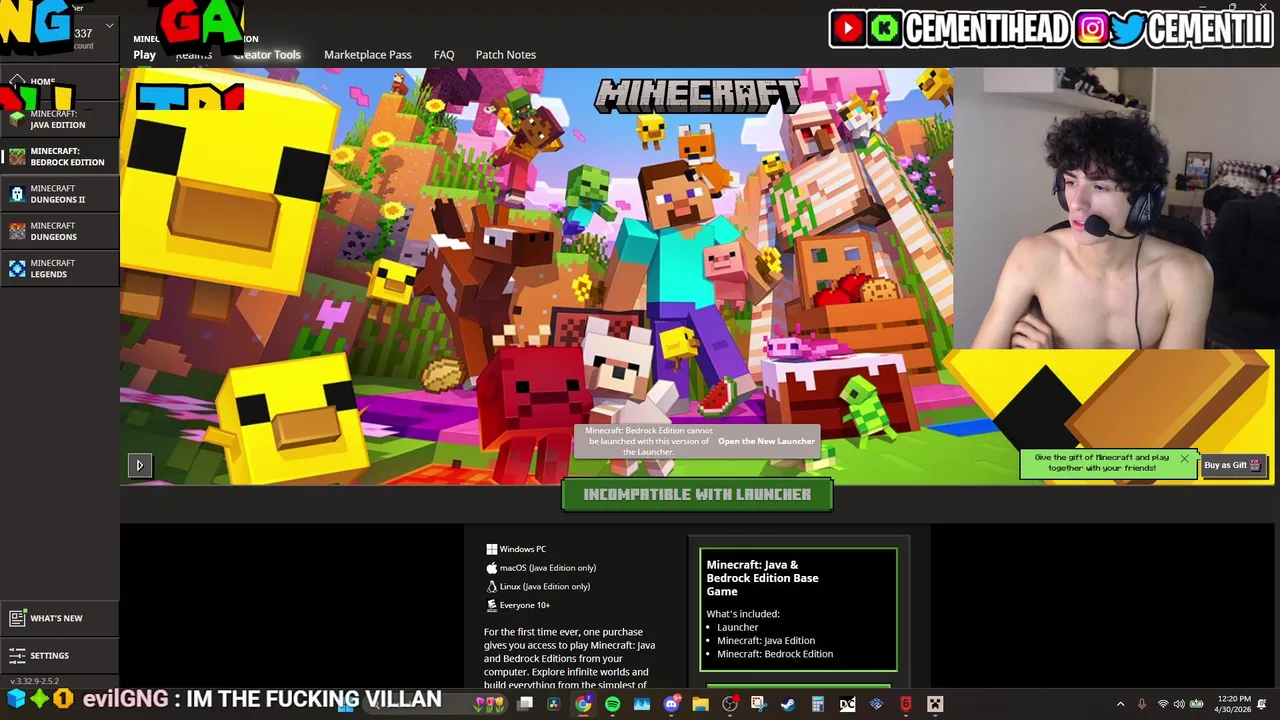Open the red 6 app on taskbar
Viewport: 1280px width, 720px height.
tap(906, 704)
